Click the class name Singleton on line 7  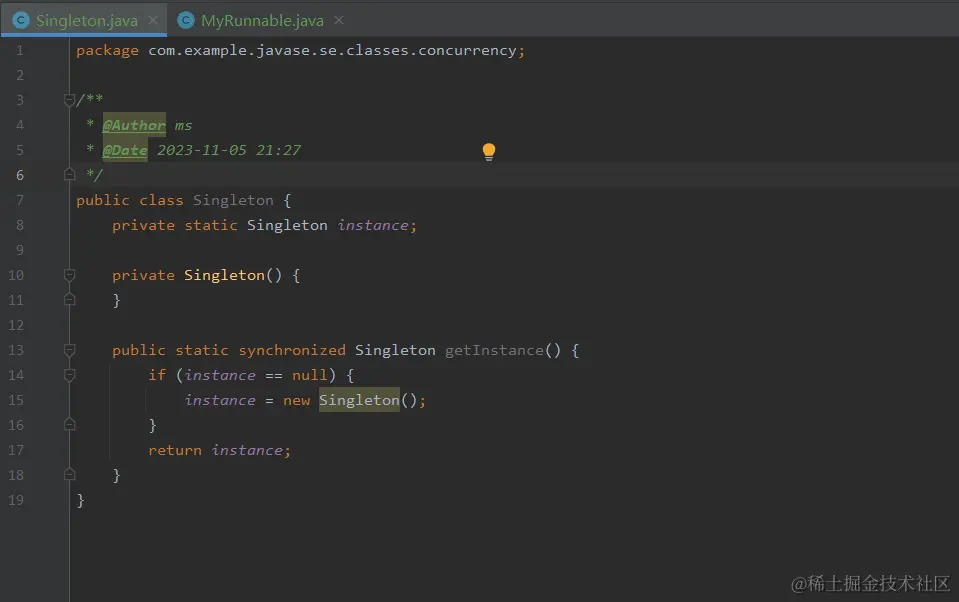point(233,200)
